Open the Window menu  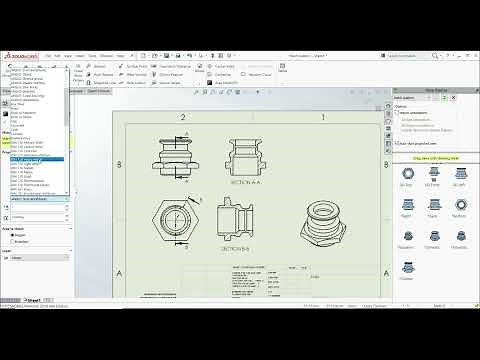click(106, 56)
